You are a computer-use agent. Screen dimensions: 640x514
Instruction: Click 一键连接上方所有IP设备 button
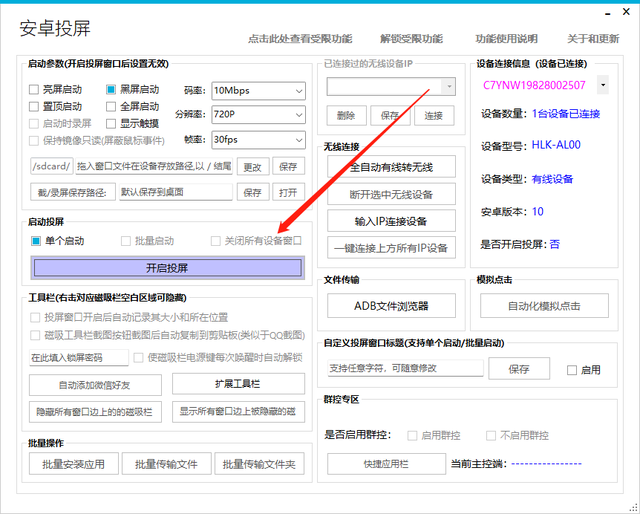click(391, 247)
